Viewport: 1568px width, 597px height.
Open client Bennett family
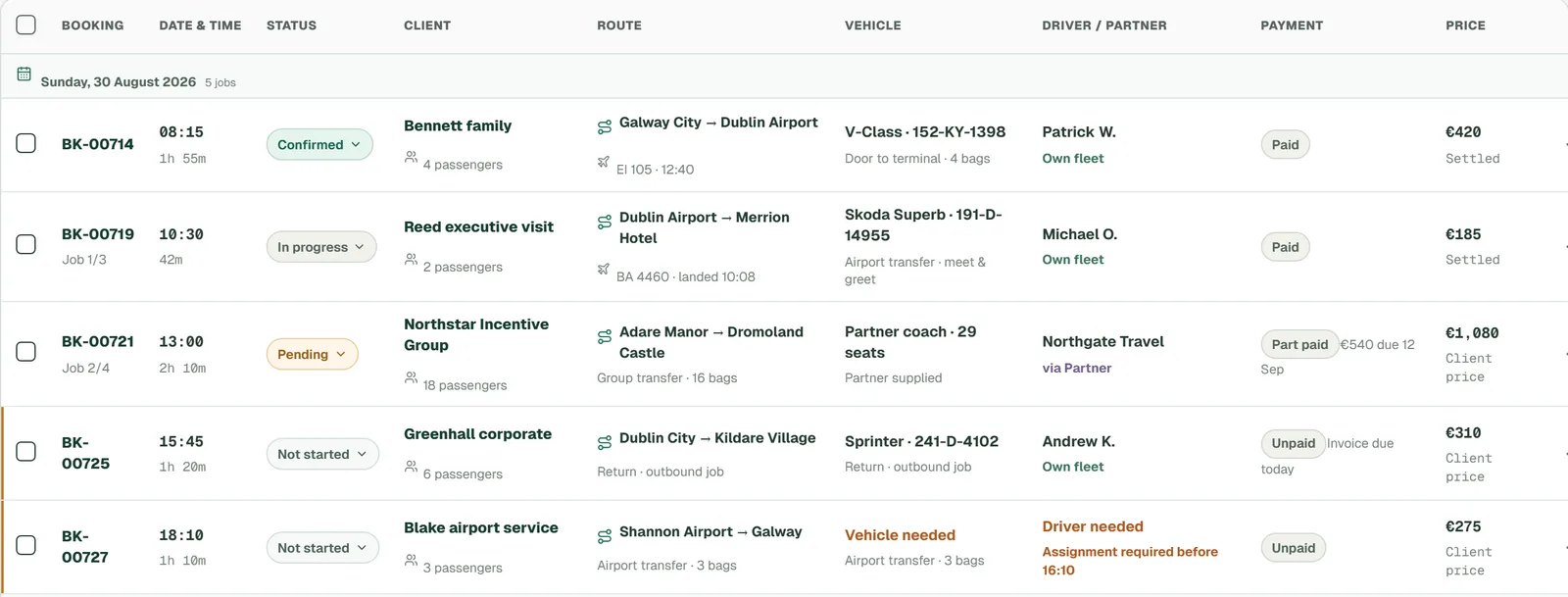(x=458, y=125)
